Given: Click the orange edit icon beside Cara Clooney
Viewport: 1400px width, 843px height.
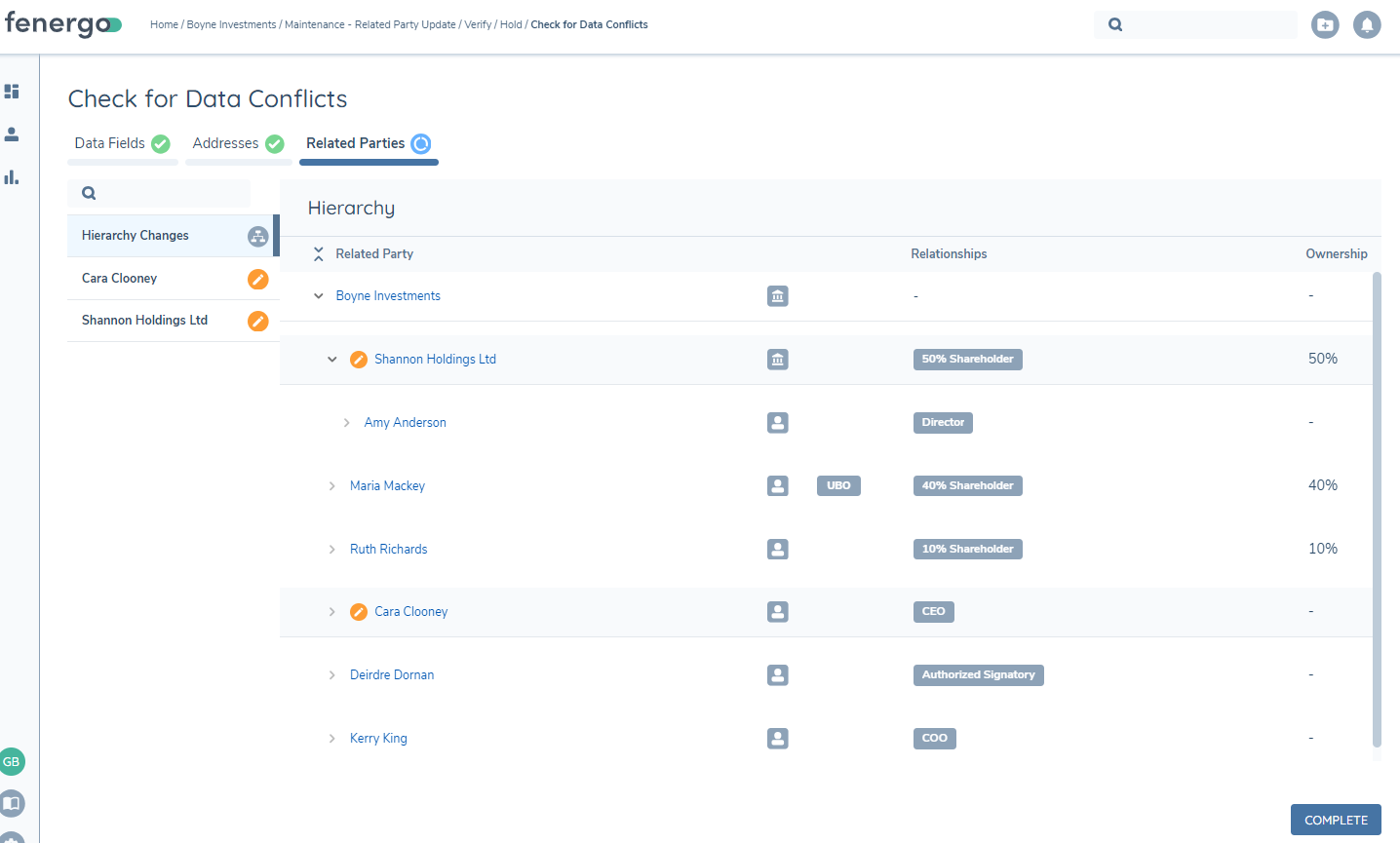Looking at the screenshot, I should [257, 279].
